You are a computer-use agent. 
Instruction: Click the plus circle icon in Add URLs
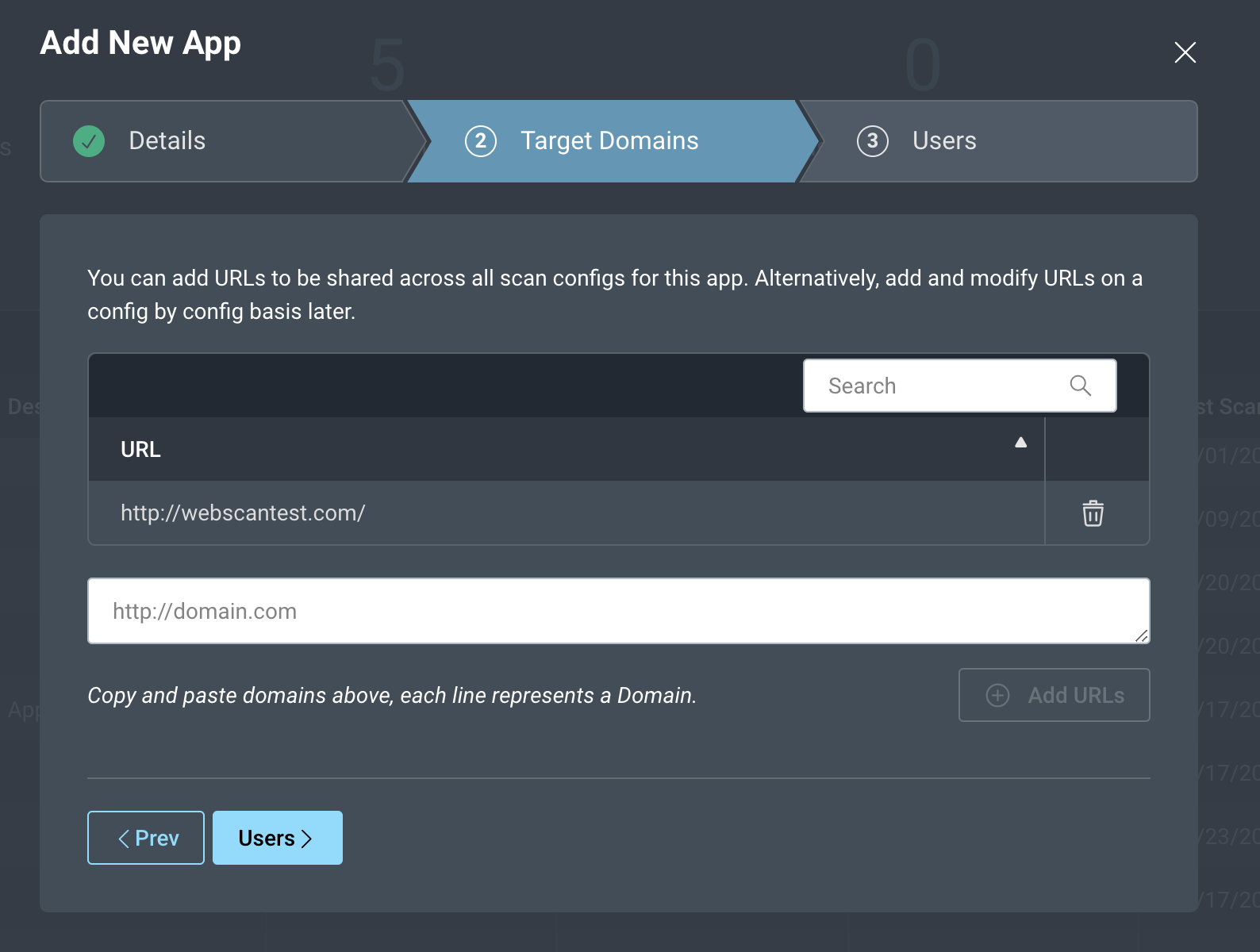pyautogui.click(x=997, y=696)
